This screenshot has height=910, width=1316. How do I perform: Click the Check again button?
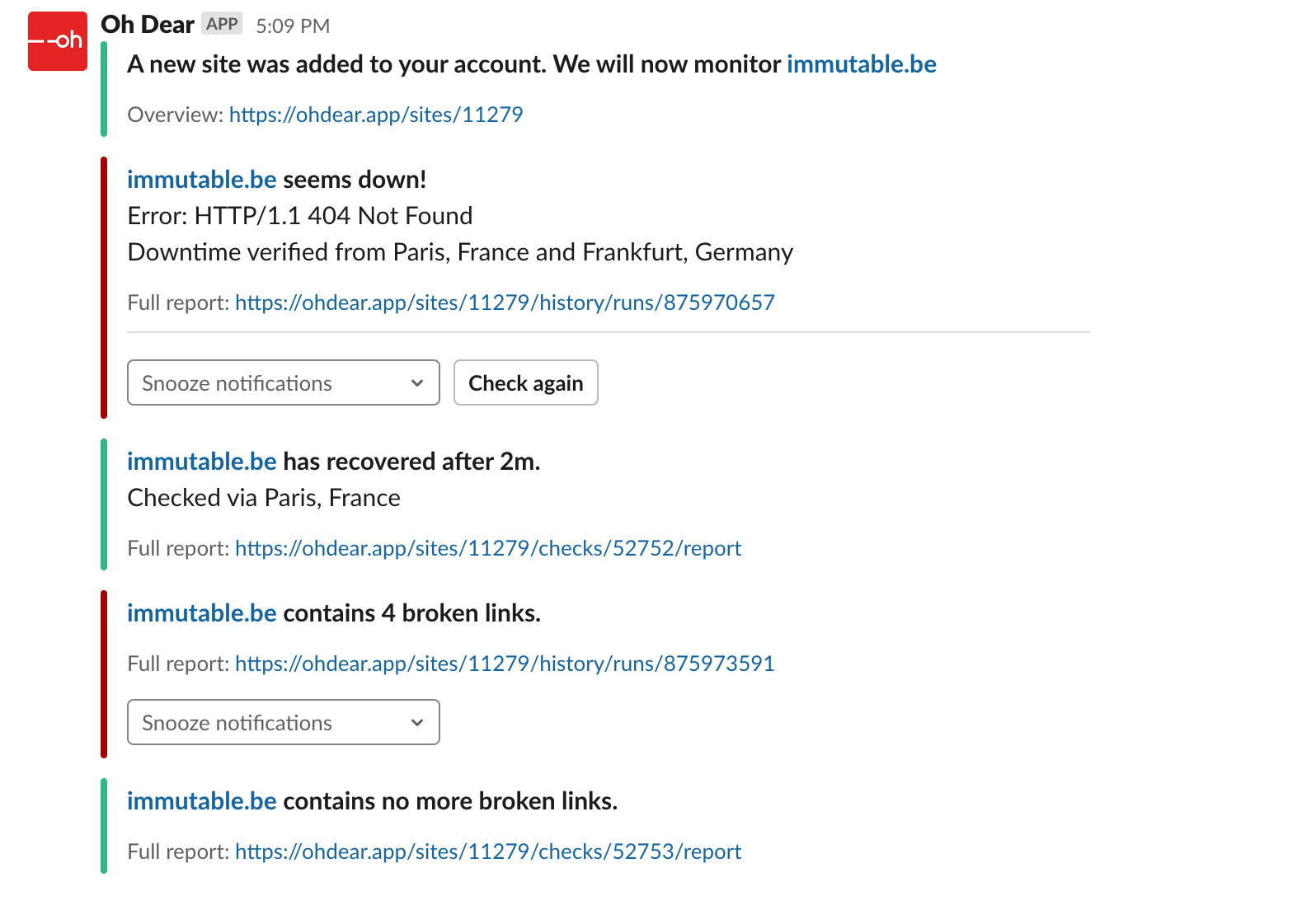526,382
